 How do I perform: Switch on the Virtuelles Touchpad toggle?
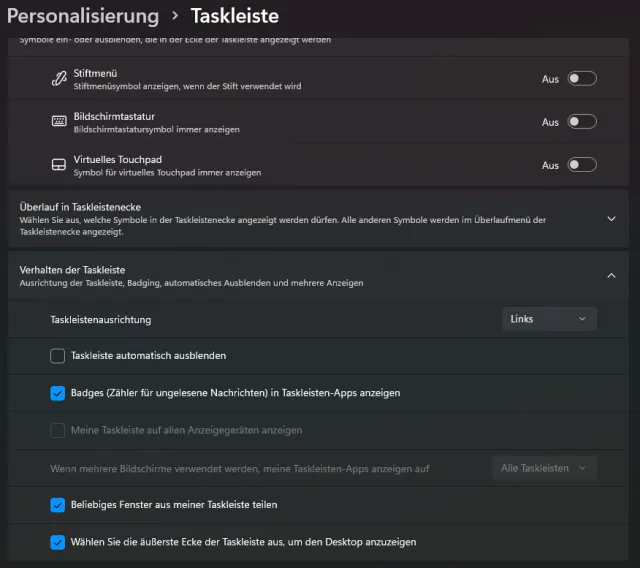[581, 165]
